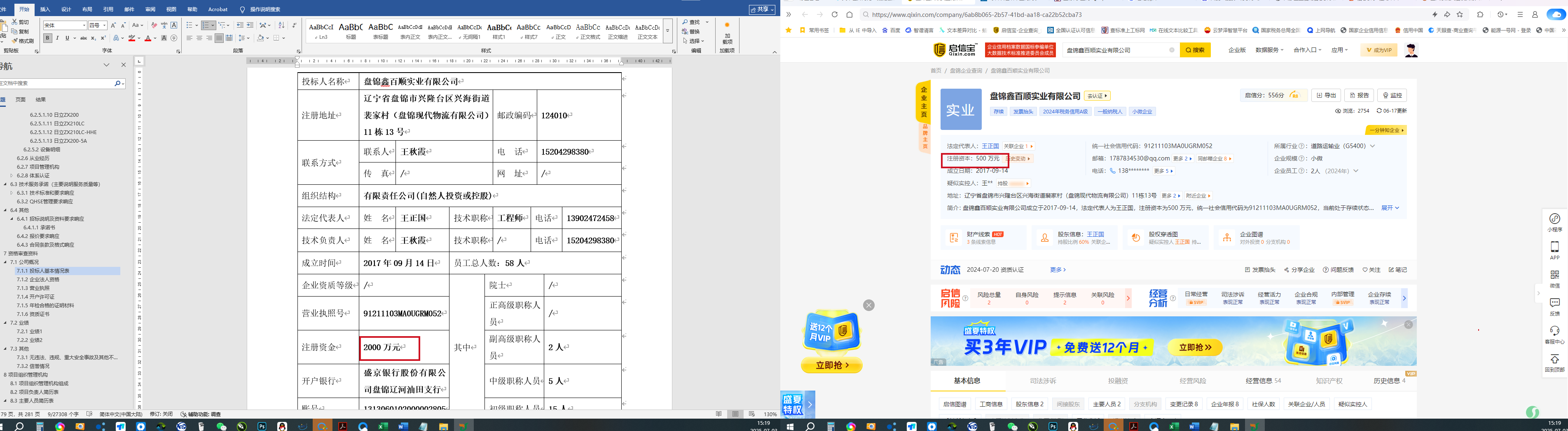
Task: Apply strikethrough formatting in Word
Action: [x=83, y=38]
